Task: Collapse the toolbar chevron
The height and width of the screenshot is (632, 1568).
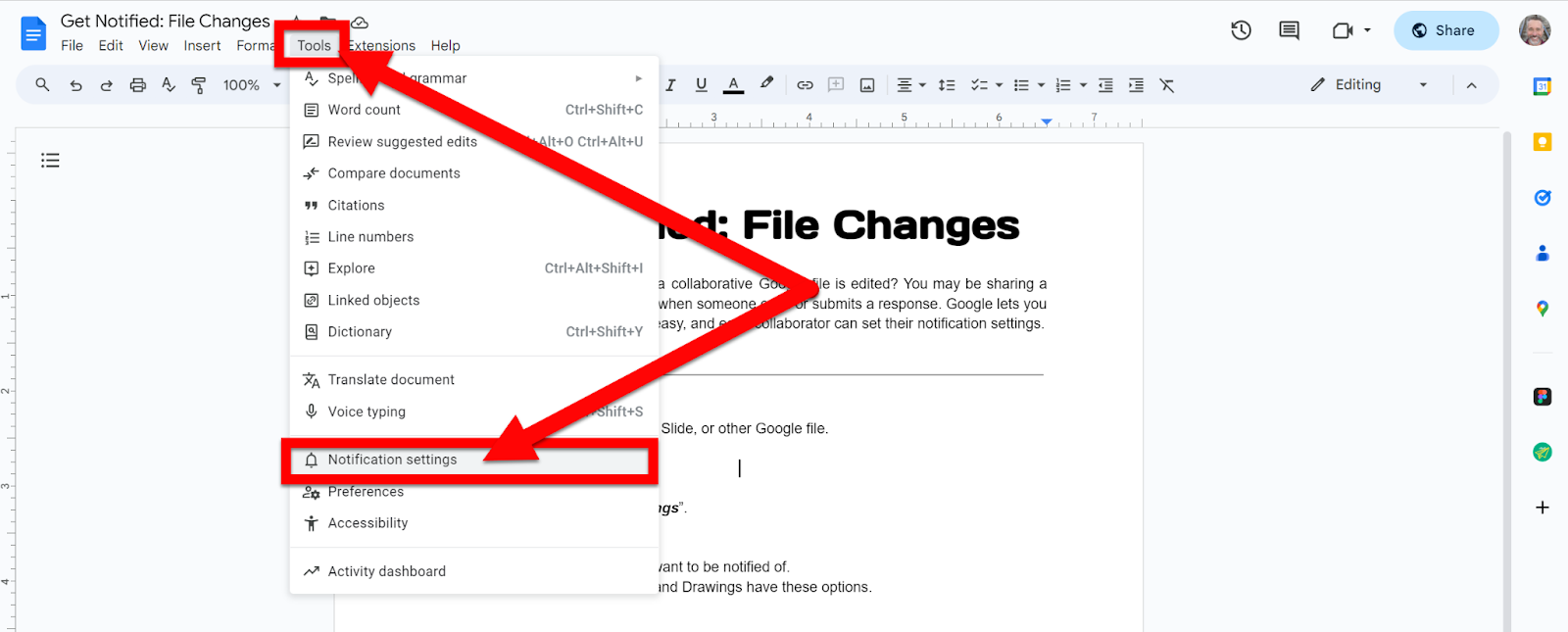Action: 1471,85
